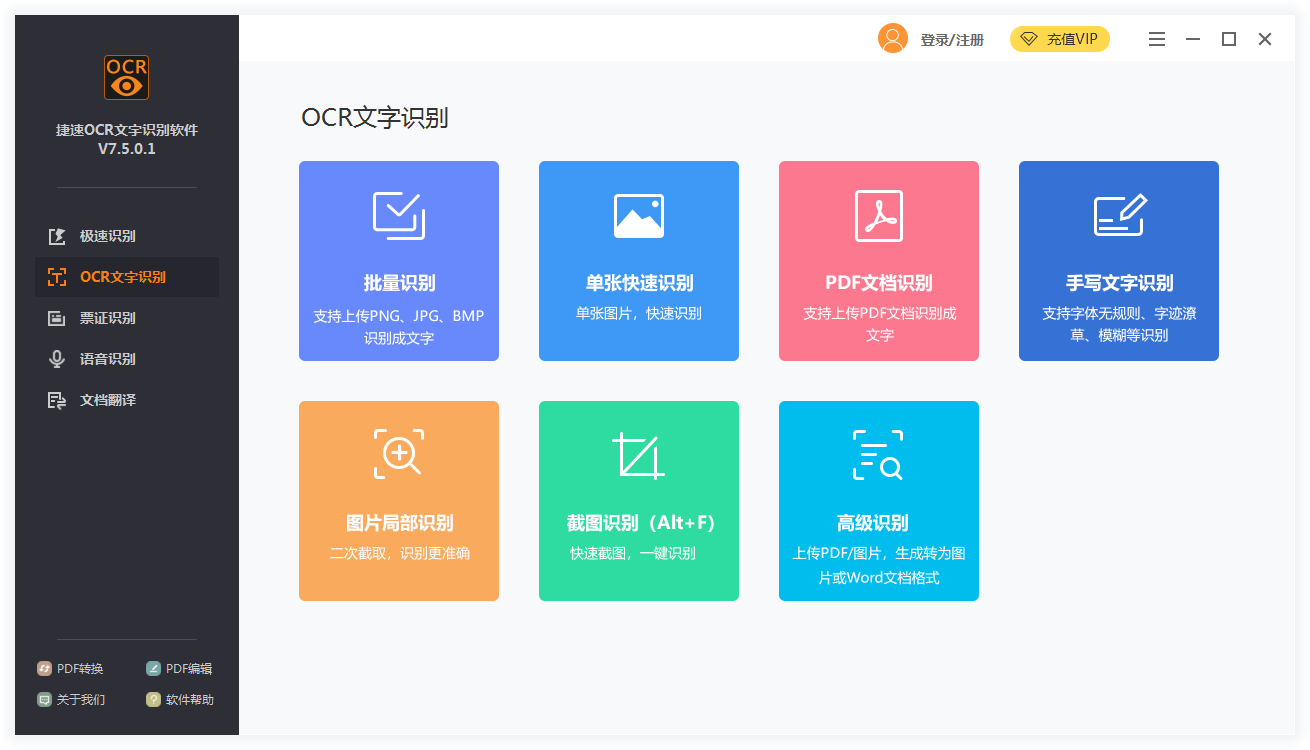Click the 图片局部识别 card title
Viewport: 1310px width, 750px height.
click(399, 523)
